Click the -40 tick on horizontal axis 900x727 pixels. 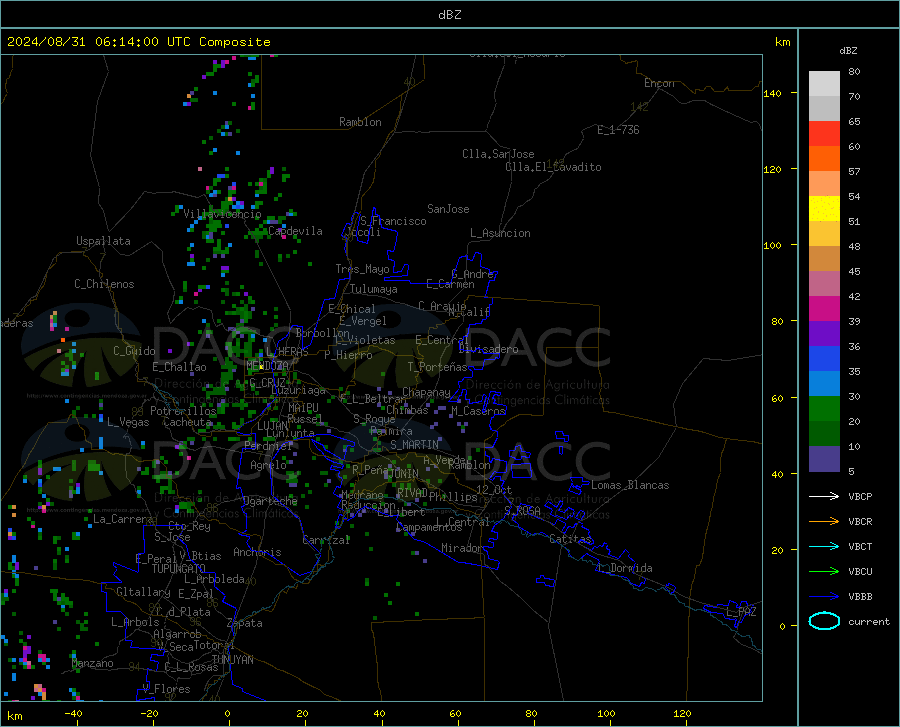(x=73, y=713)
